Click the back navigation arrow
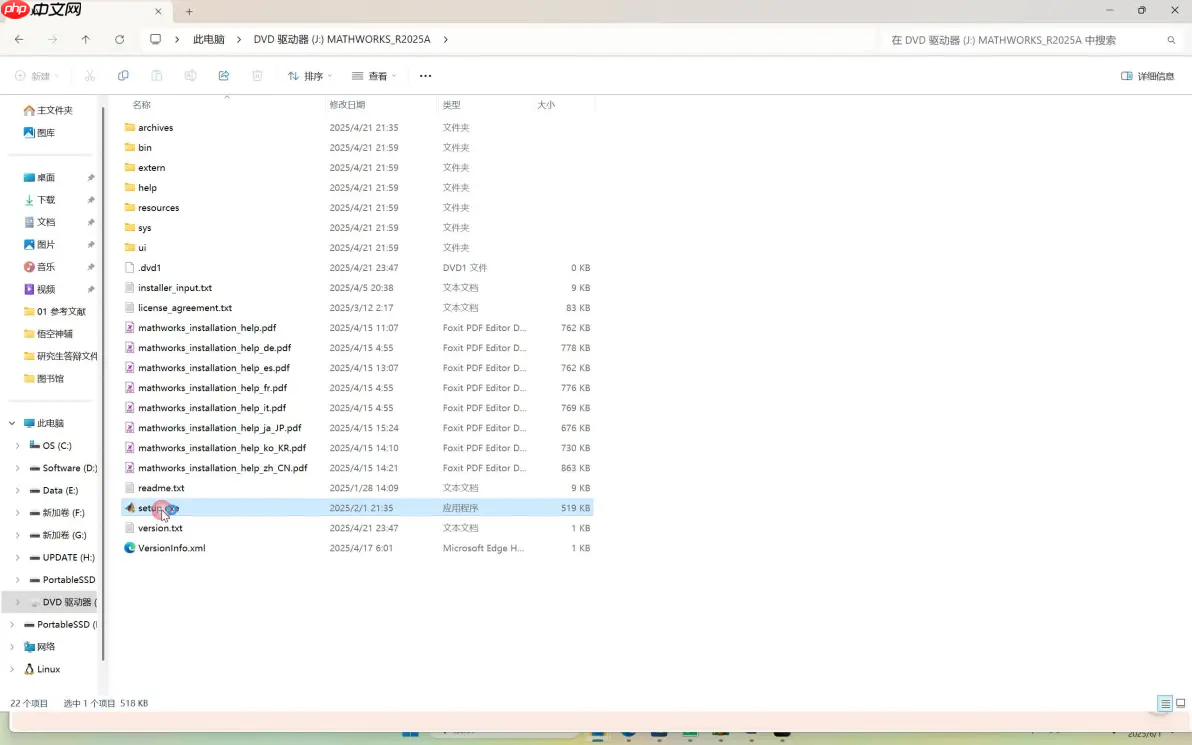 tap(19, 39)
